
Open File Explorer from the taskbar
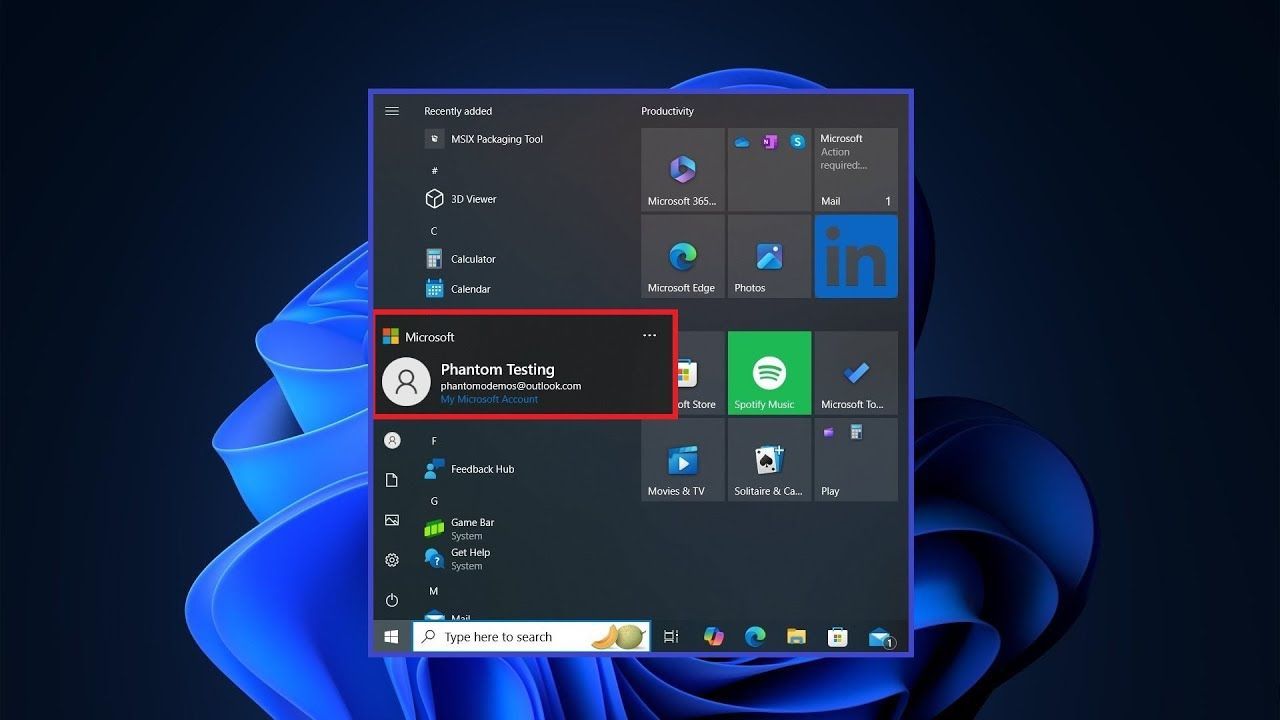[x=796, y=637]
